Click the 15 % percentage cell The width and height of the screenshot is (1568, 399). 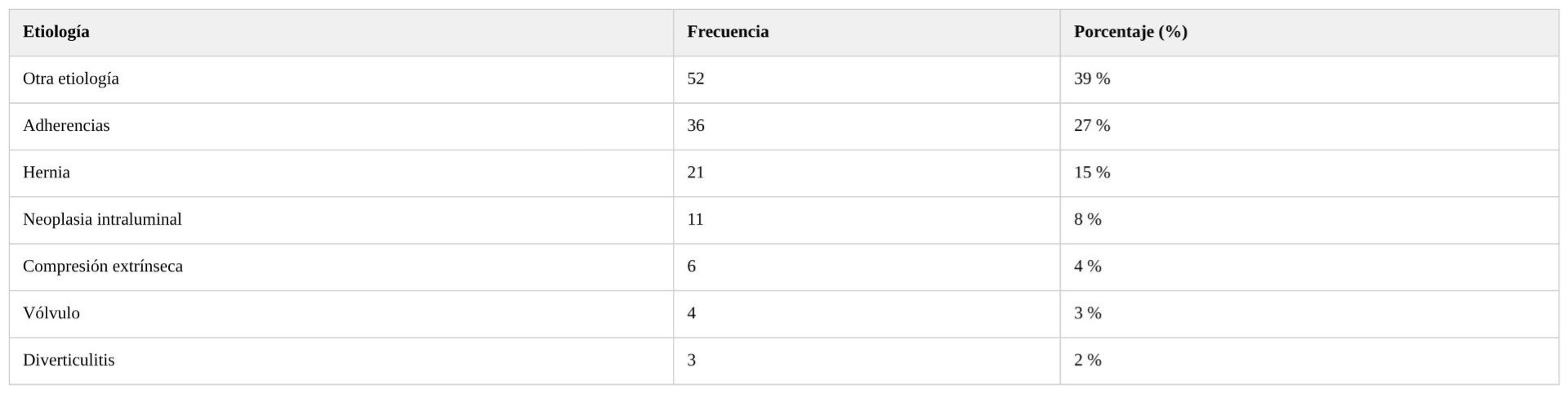point(1092,173)
